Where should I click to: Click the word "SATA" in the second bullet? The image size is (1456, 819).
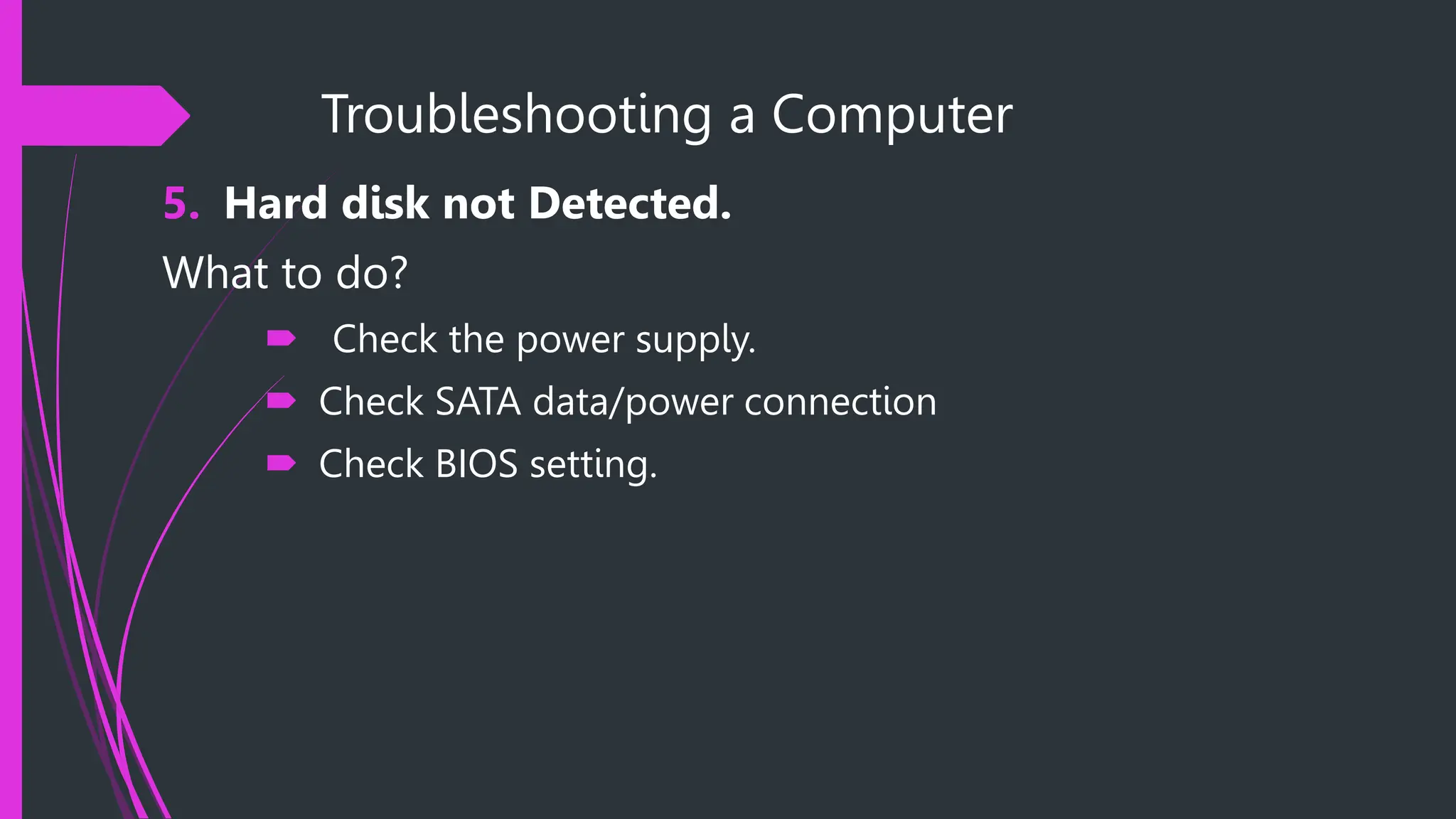[x=478, y=402]
